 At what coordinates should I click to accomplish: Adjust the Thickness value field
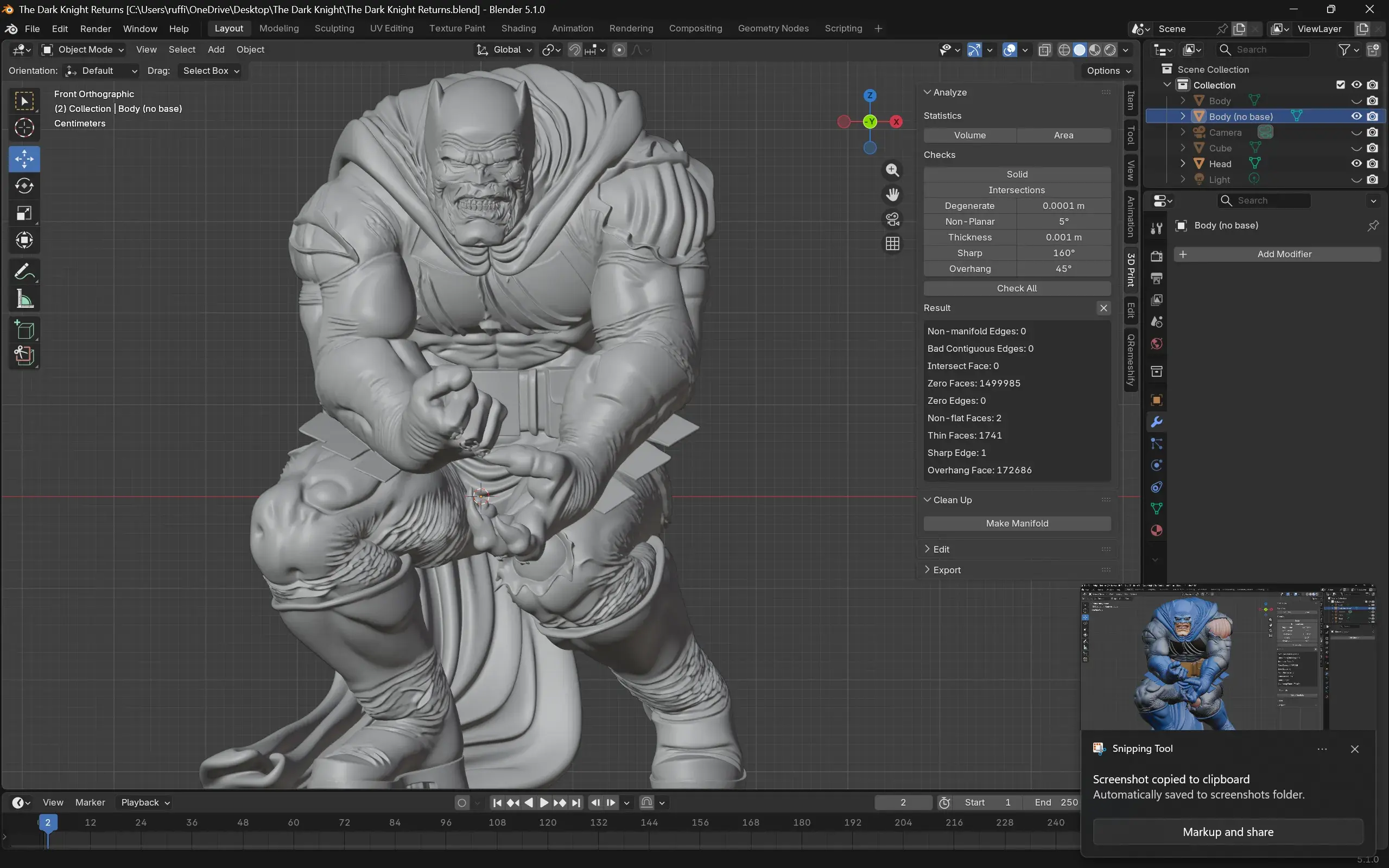[1063, 237]
